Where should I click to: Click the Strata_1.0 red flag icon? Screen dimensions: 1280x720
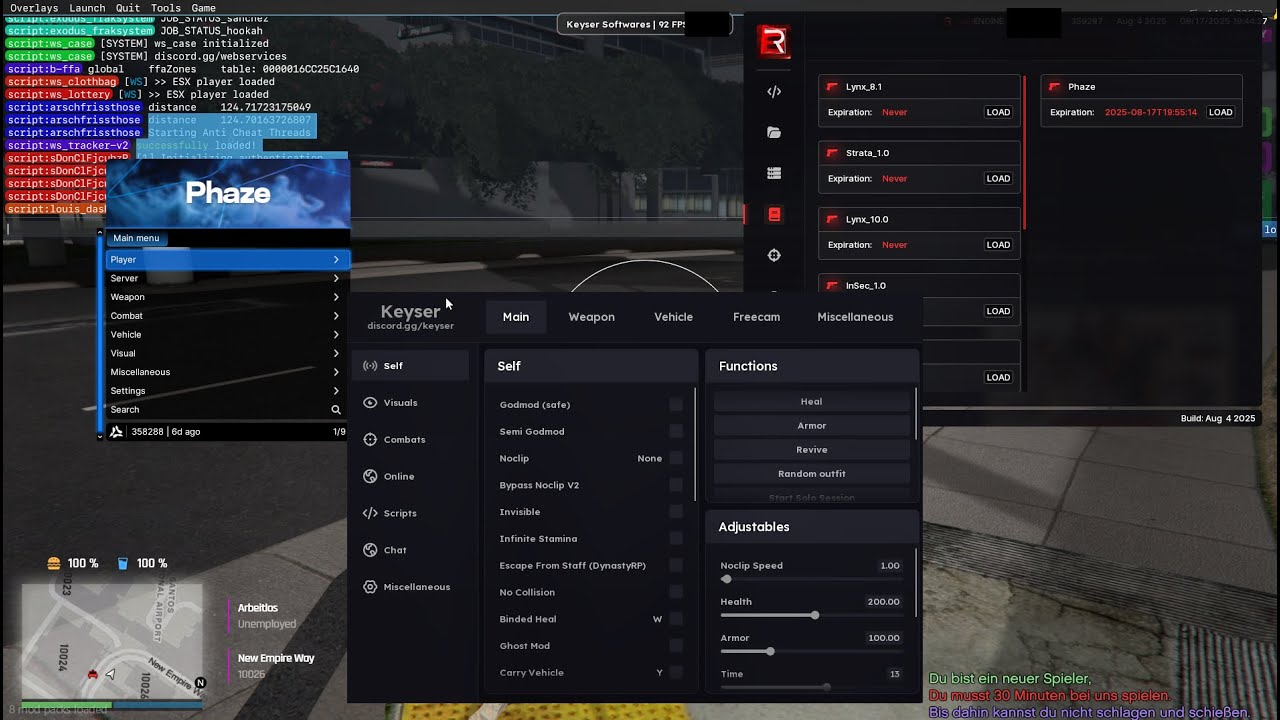[832, 153]
